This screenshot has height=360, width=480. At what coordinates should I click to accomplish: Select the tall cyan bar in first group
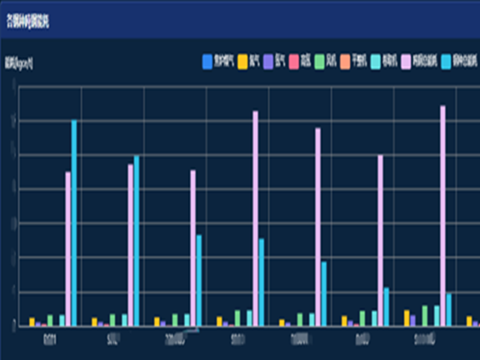coord(74,223)
